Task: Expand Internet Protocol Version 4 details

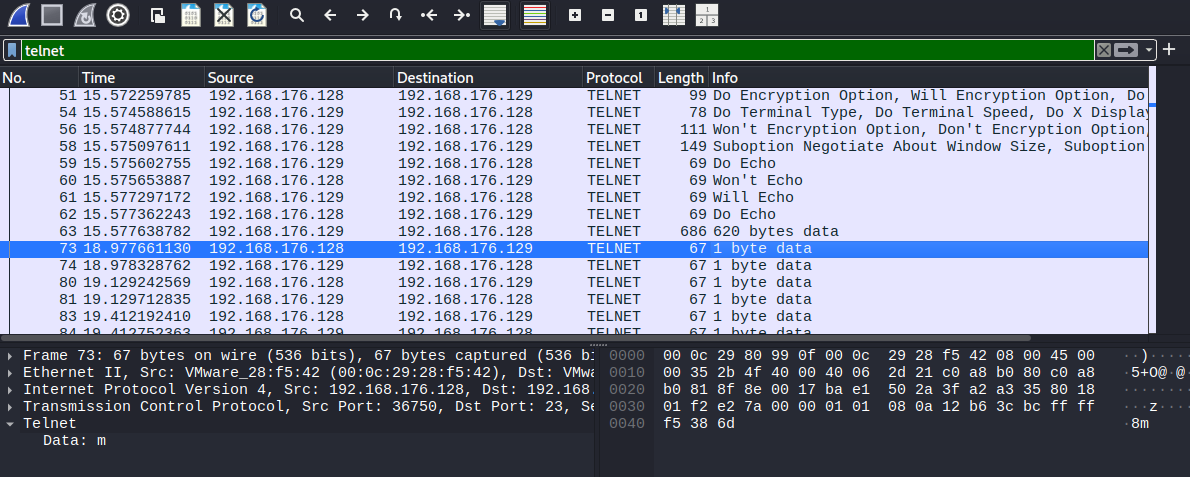Action: 10,389
